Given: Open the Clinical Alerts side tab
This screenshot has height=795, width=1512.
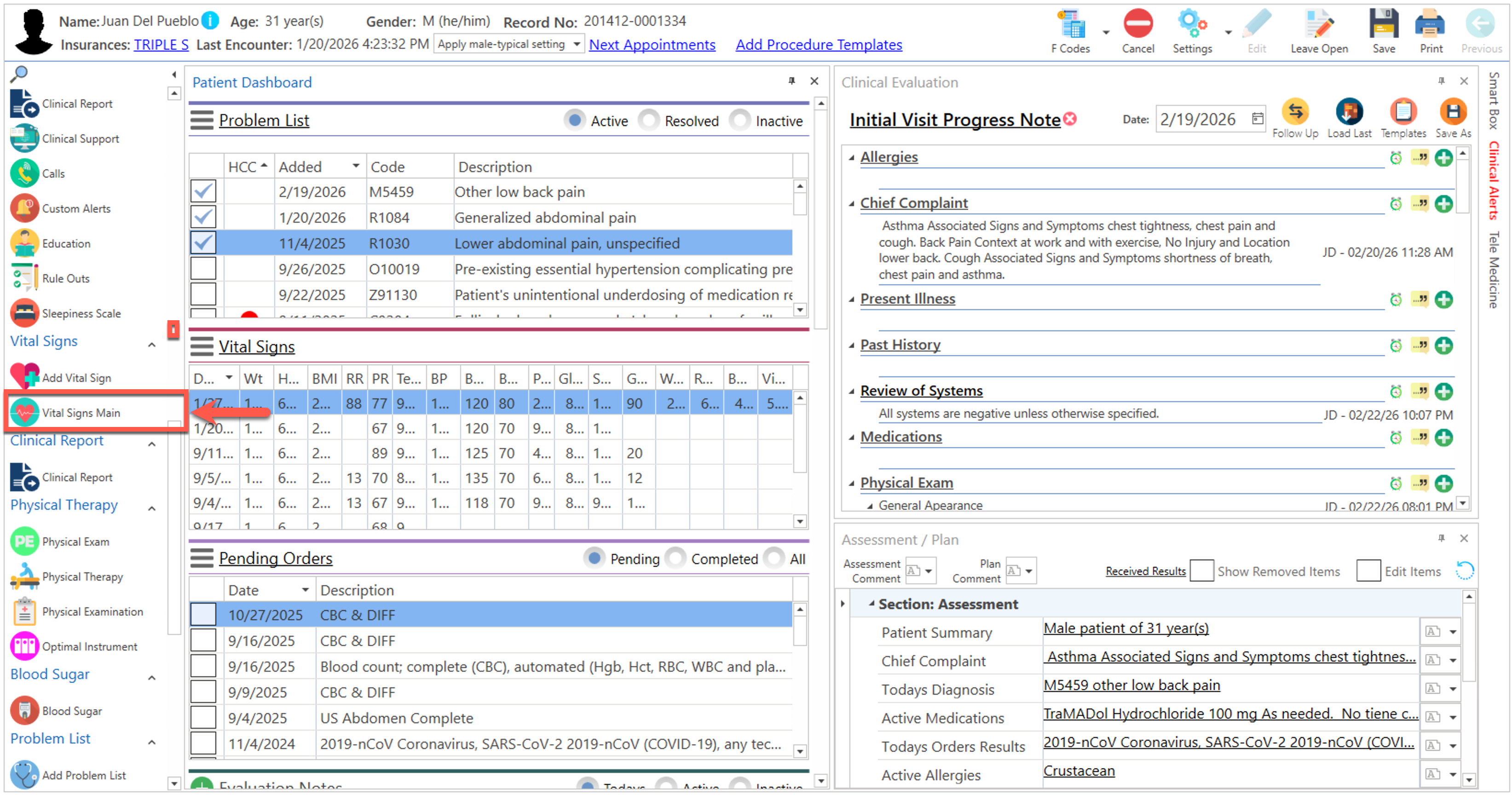Looking at the screenshot, I should [1493, 181].
